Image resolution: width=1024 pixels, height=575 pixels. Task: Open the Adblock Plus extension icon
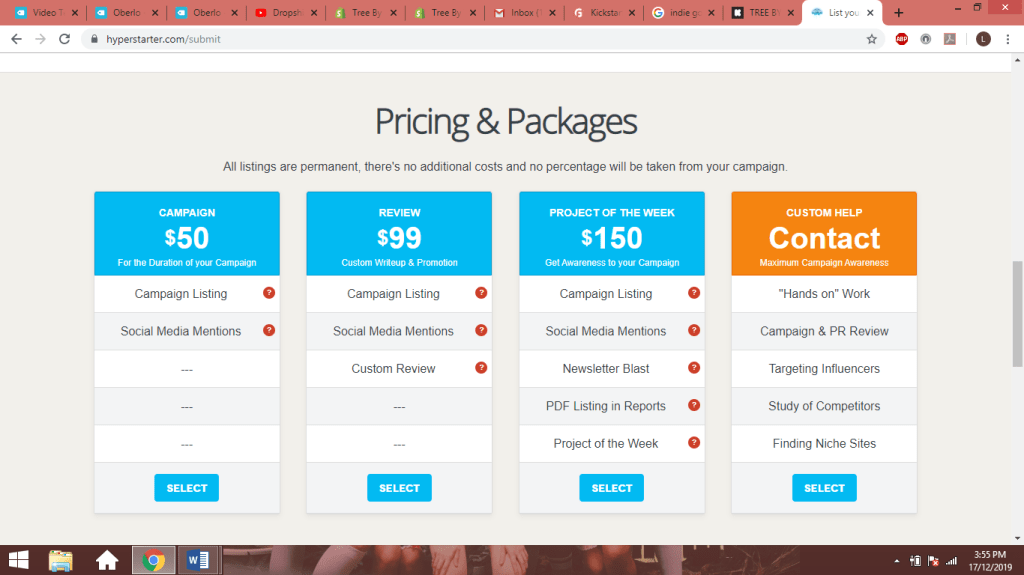[902, 39]
